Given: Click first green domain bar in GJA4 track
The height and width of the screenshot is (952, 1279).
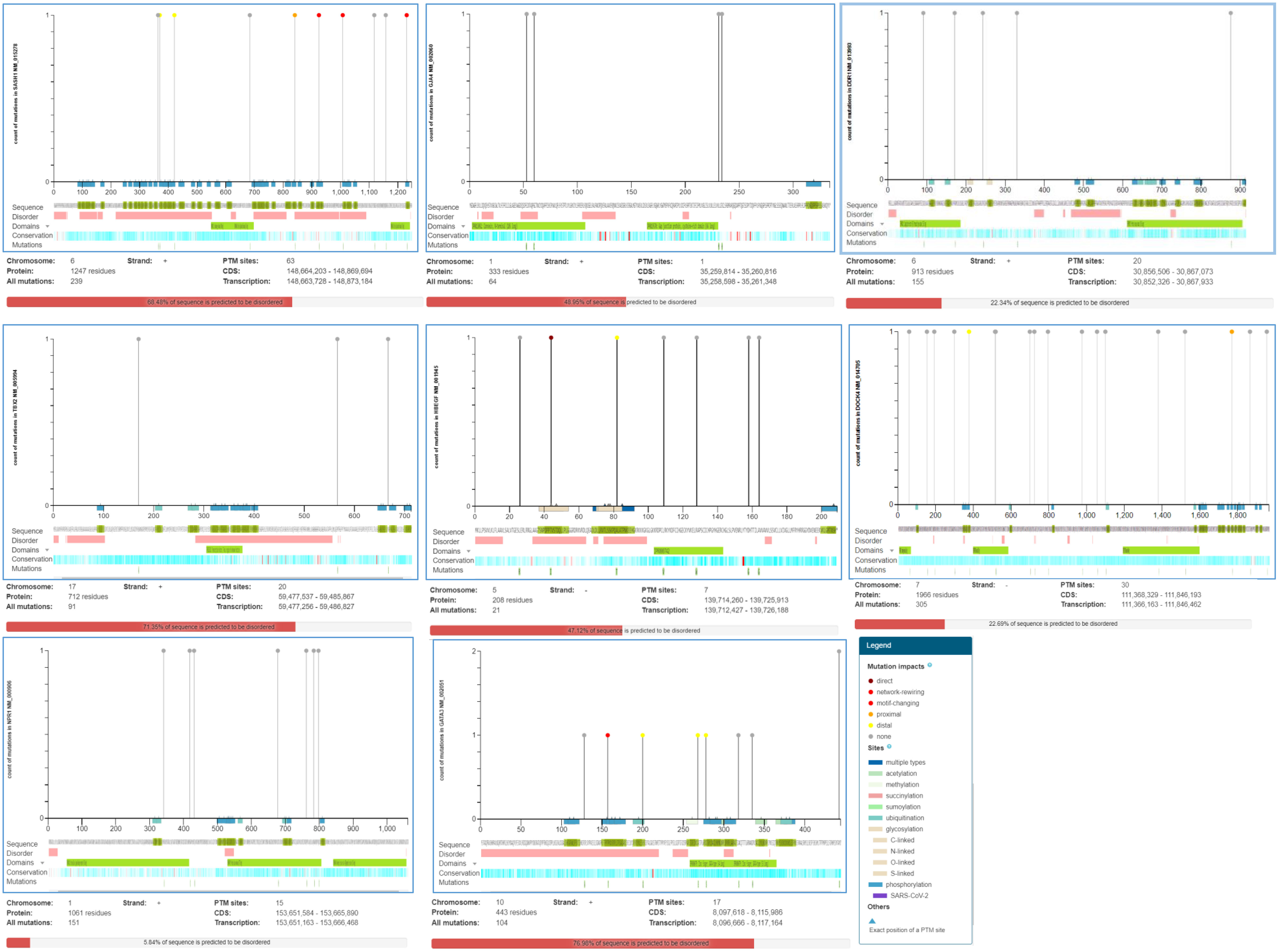Looking at the screenshot, I should [x=528, y=226].
